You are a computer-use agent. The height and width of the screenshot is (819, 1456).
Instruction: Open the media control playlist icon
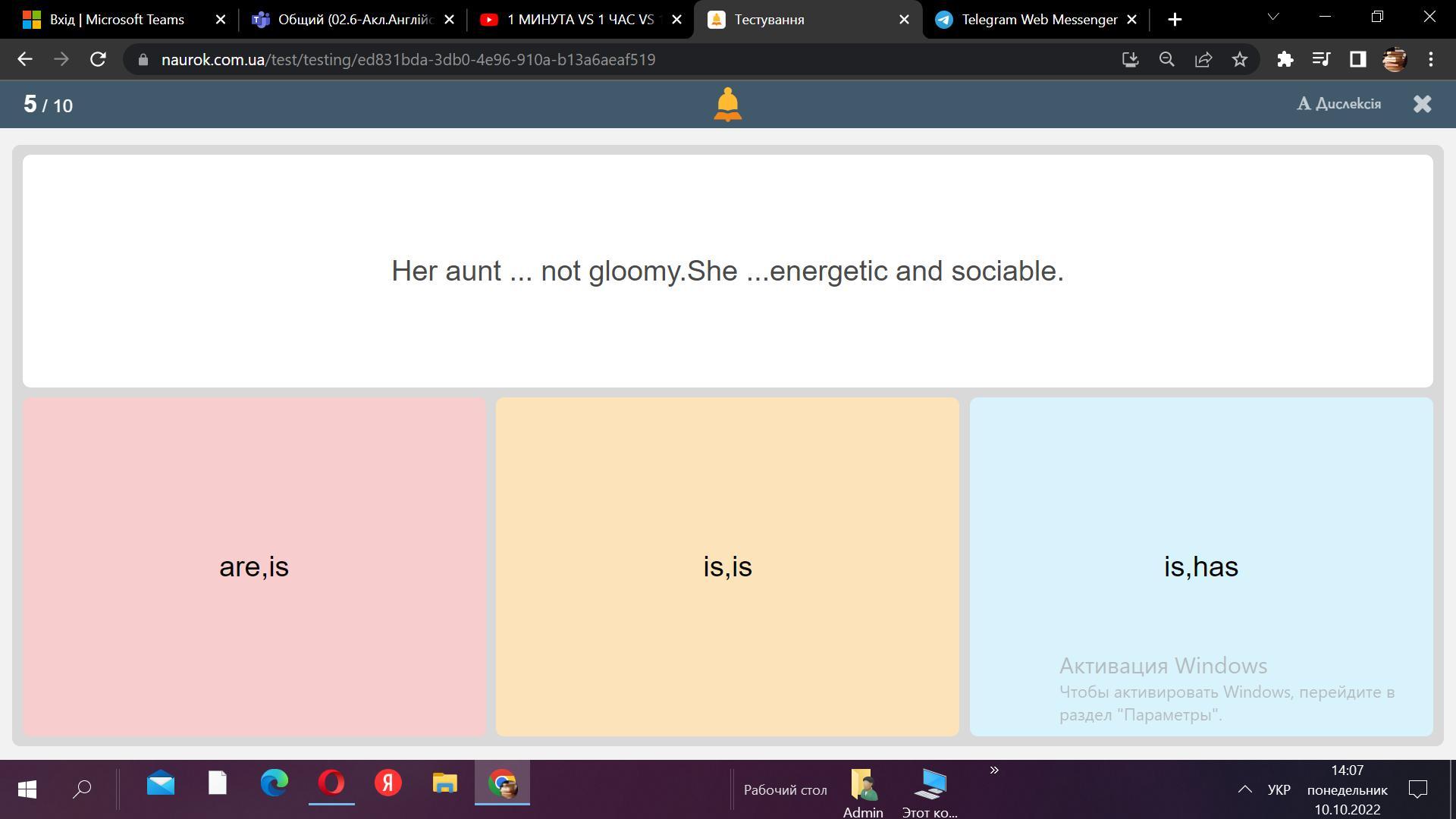pyautogui.click(x=1321, y=59)
